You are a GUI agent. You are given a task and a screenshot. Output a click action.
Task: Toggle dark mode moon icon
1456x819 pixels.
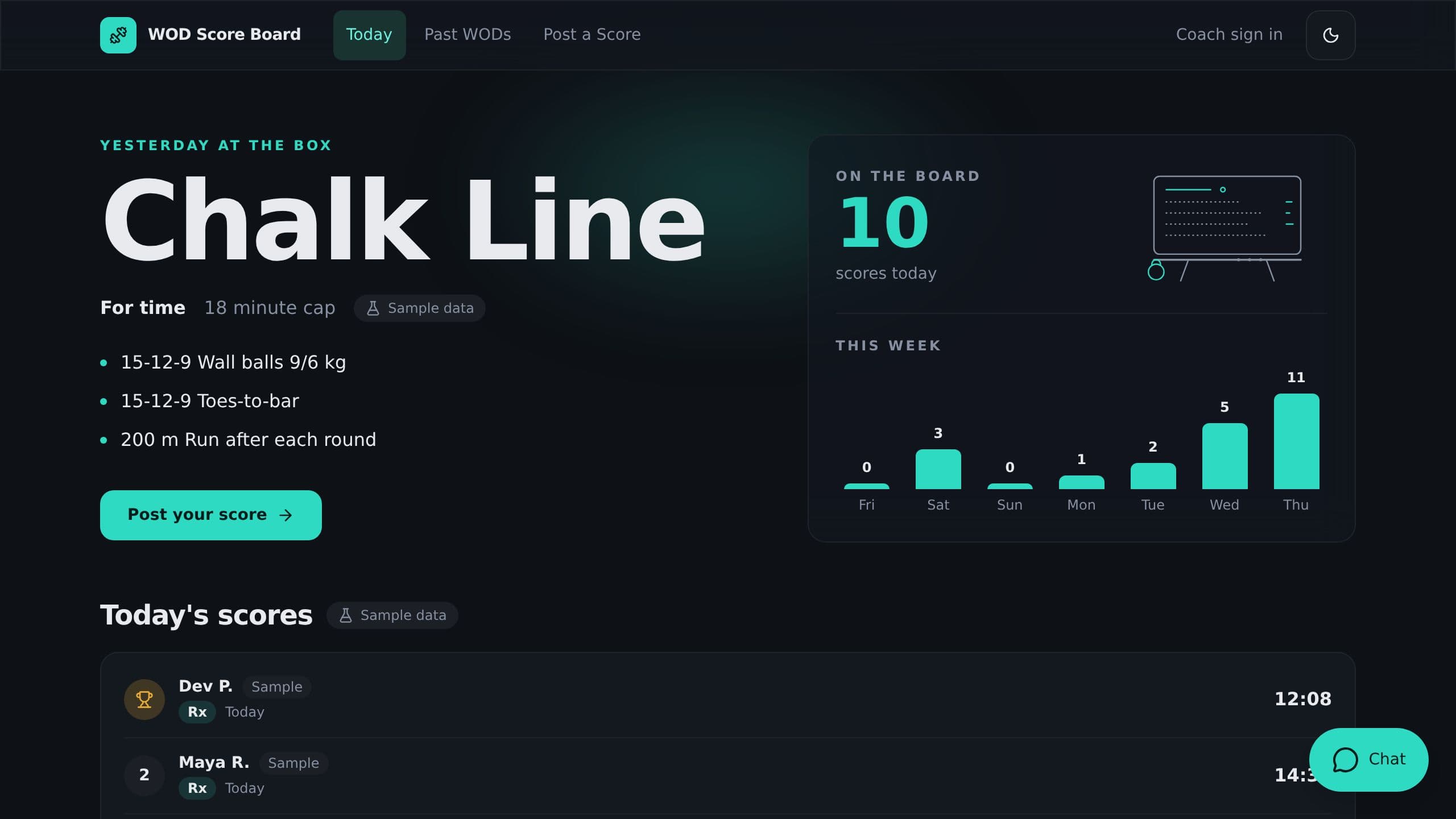pos(1330,35)
